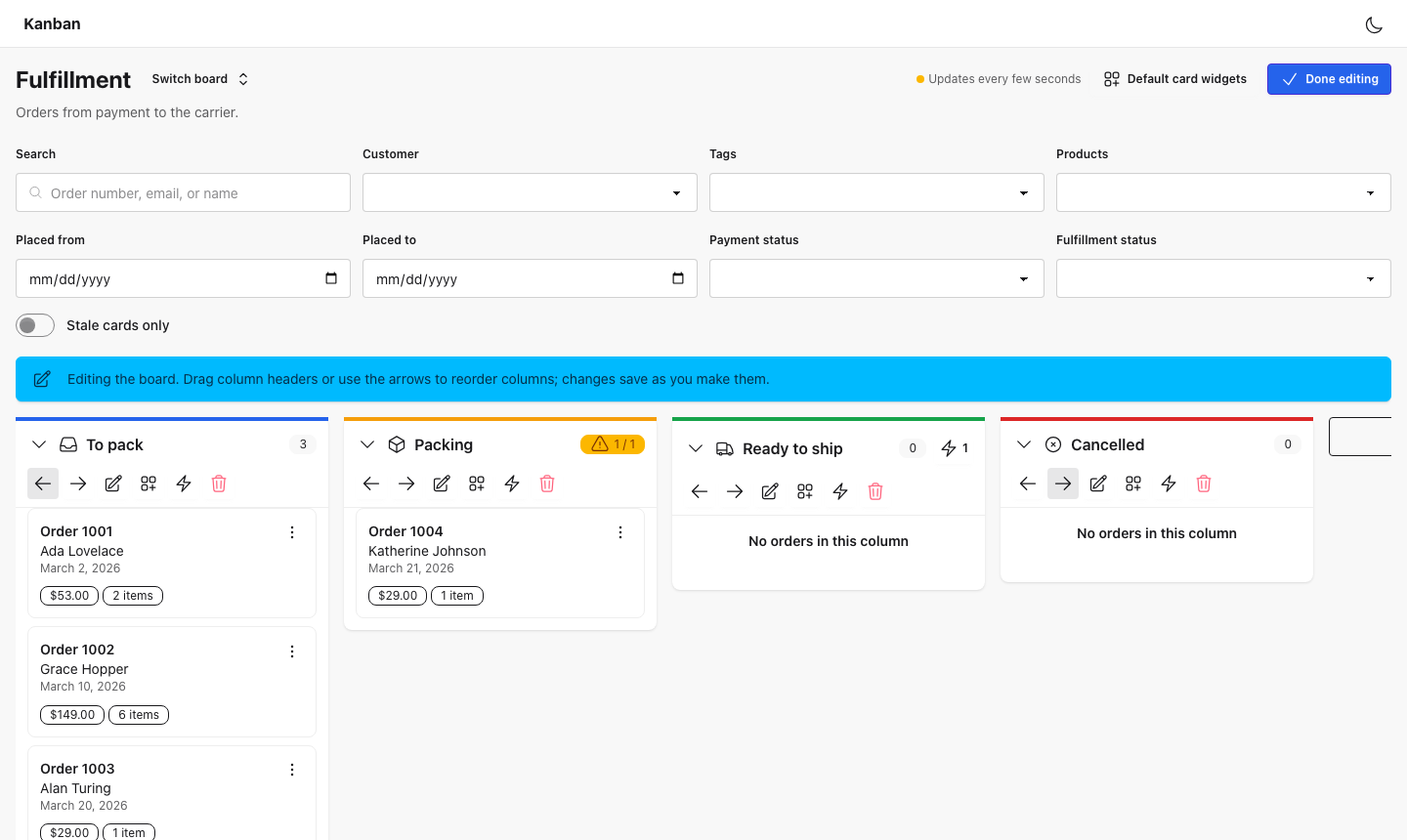This screenshot has width=1407, height=840.
Task: Move Cancelled column left
Action: pos(1028,483)
